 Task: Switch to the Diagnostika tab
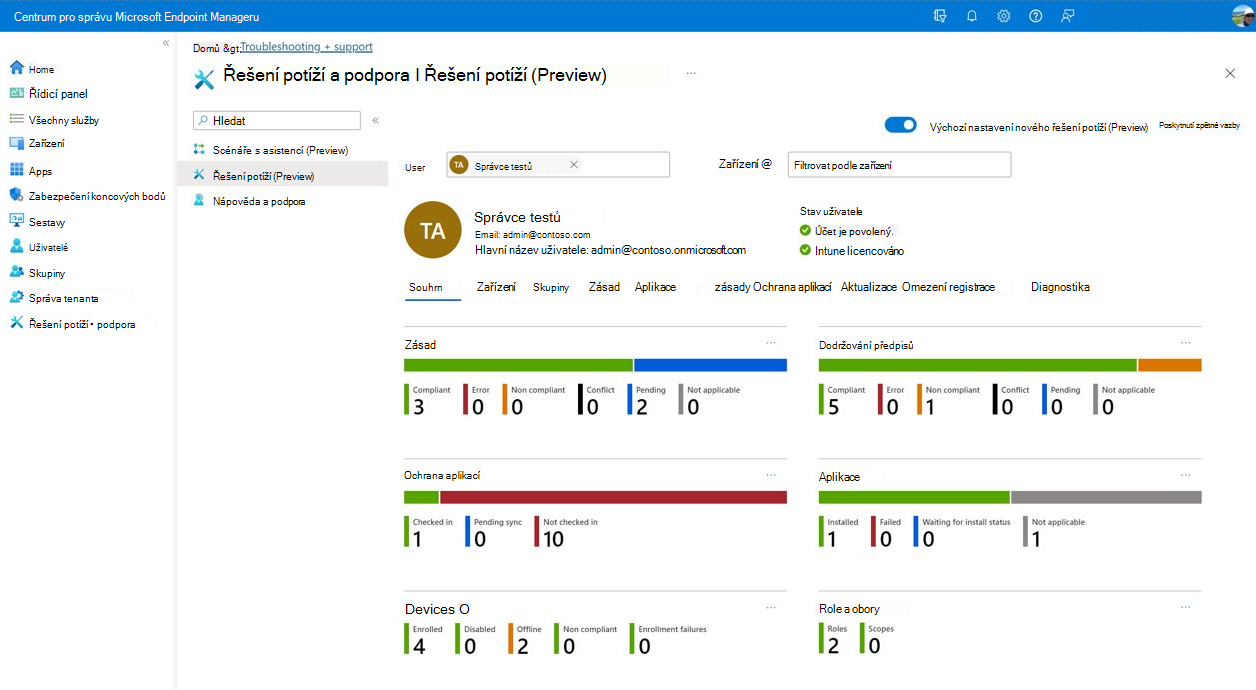[x=1060, y=287]
